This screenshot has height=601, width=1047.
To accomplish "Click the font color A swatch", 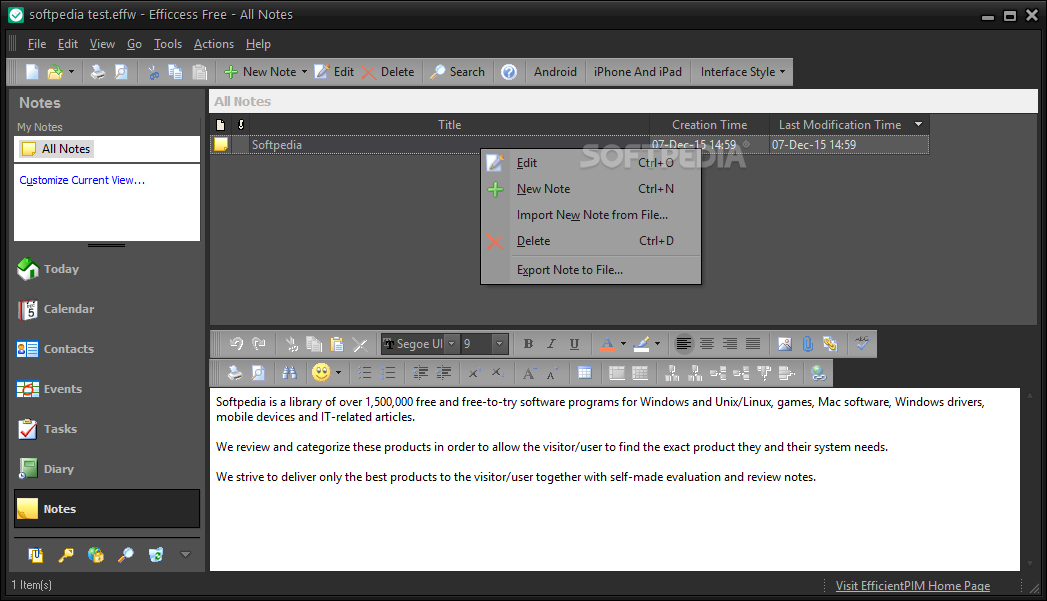I will [607, 344].
